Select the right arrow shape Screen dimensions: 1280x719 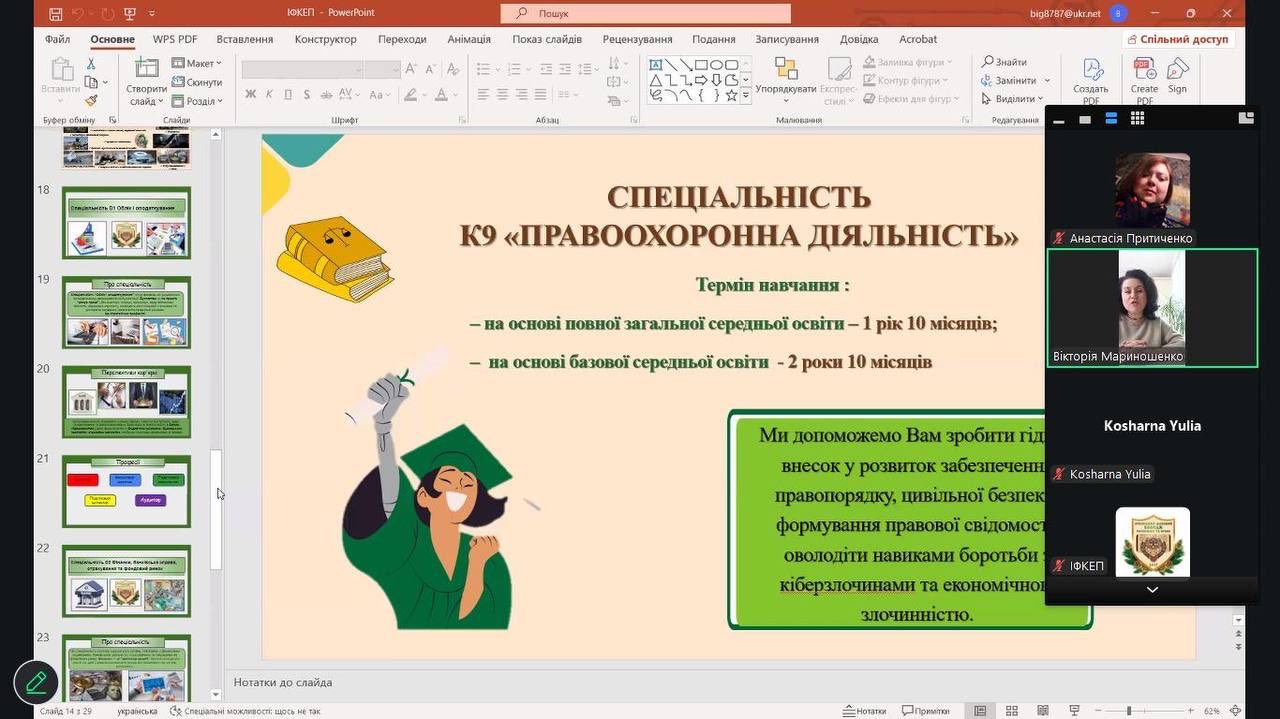point(701,80)
